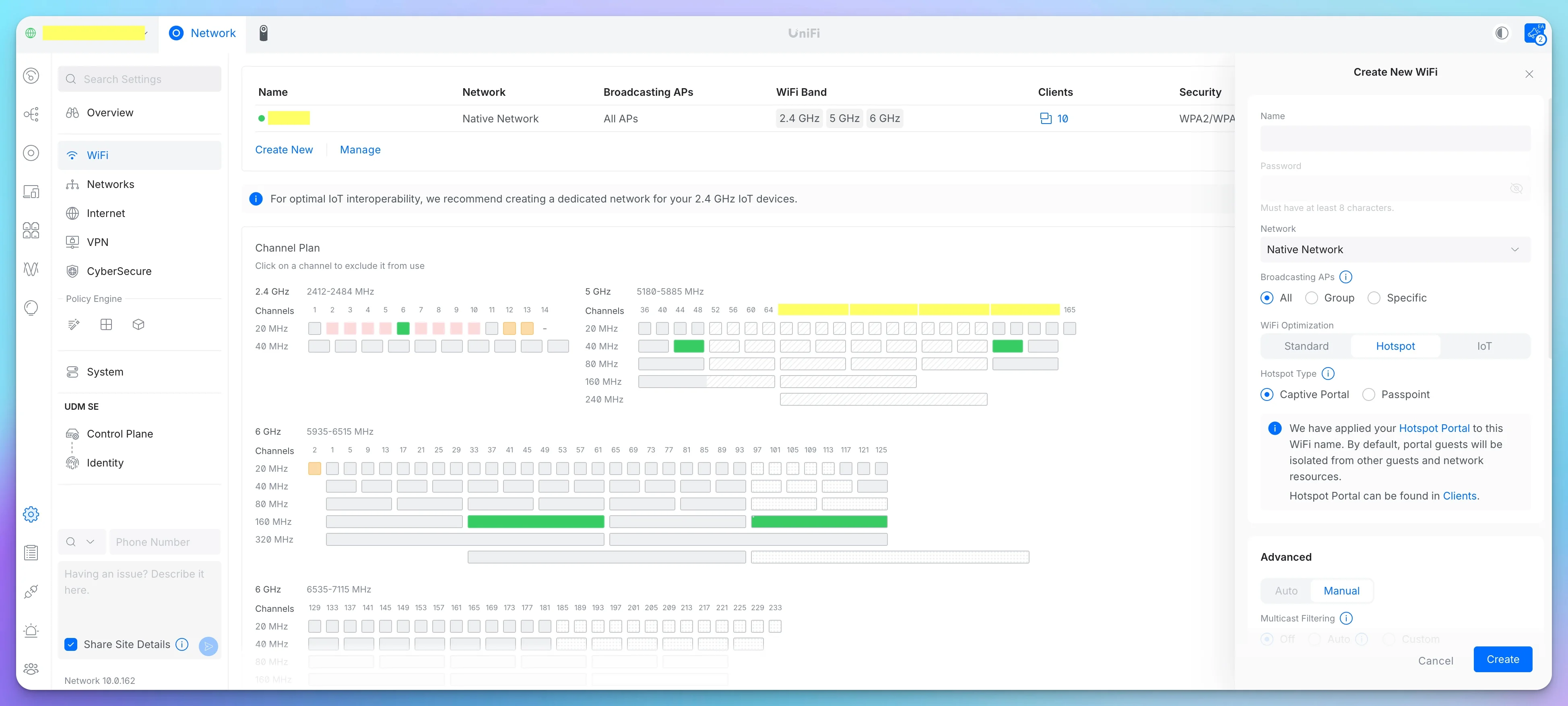The image size is (1568, 706).
Task: Show password with the eye icon
Action: pos(1516,189)
